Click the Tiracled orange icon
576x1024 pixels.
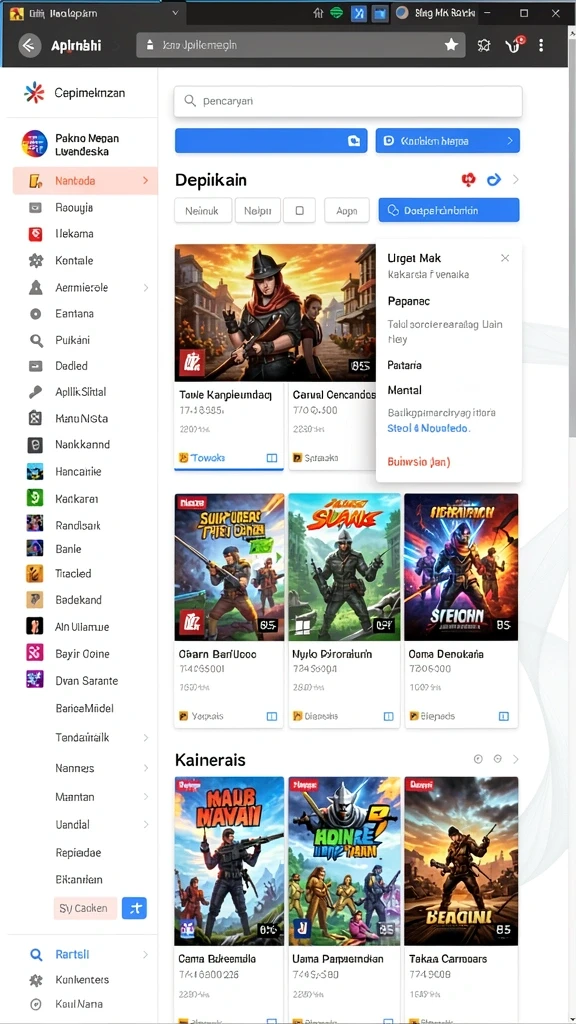[35, 573]
